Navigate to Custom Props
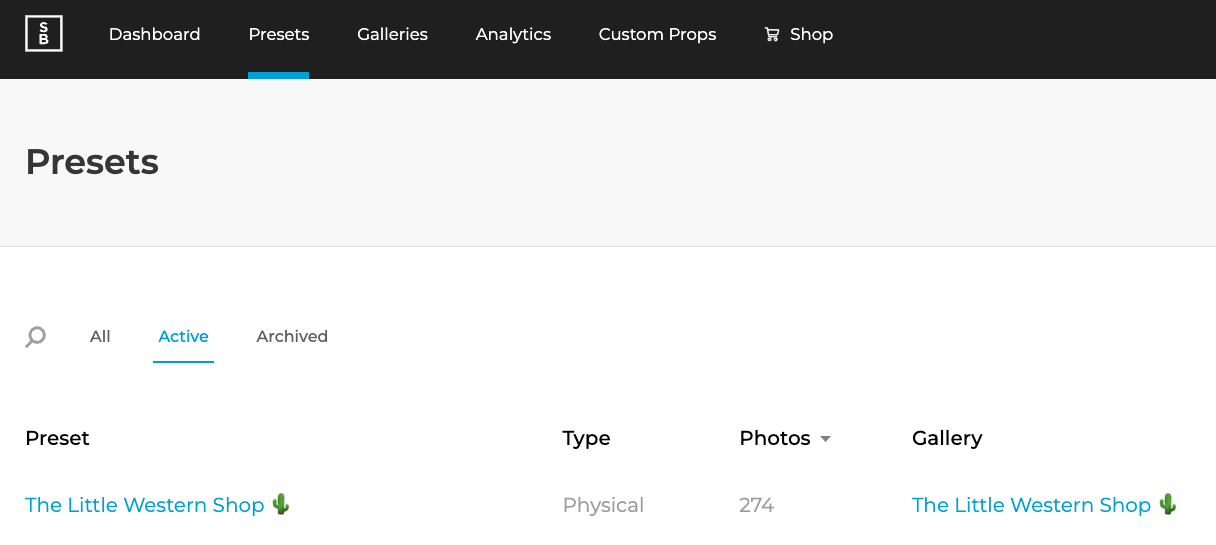Viewport: 1216px width, 545px height. (657, 34)
